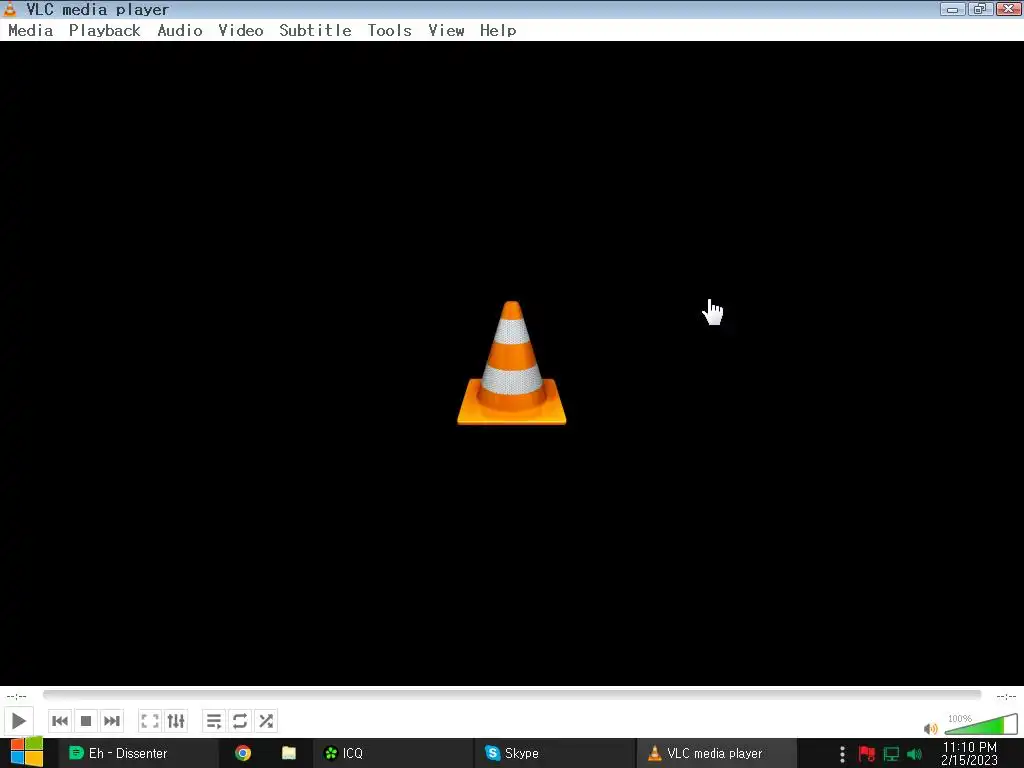Viewport: 1024px width, 768px height.
Task: Close the VLC media player window
Action: pos(1009,9)
